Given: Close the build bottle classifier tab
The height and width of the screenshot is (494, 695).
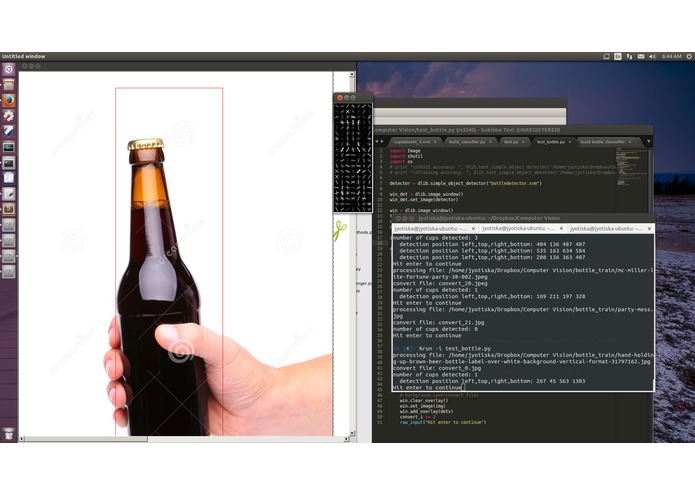Looking at the screenshot, I should tap(630, 142).
